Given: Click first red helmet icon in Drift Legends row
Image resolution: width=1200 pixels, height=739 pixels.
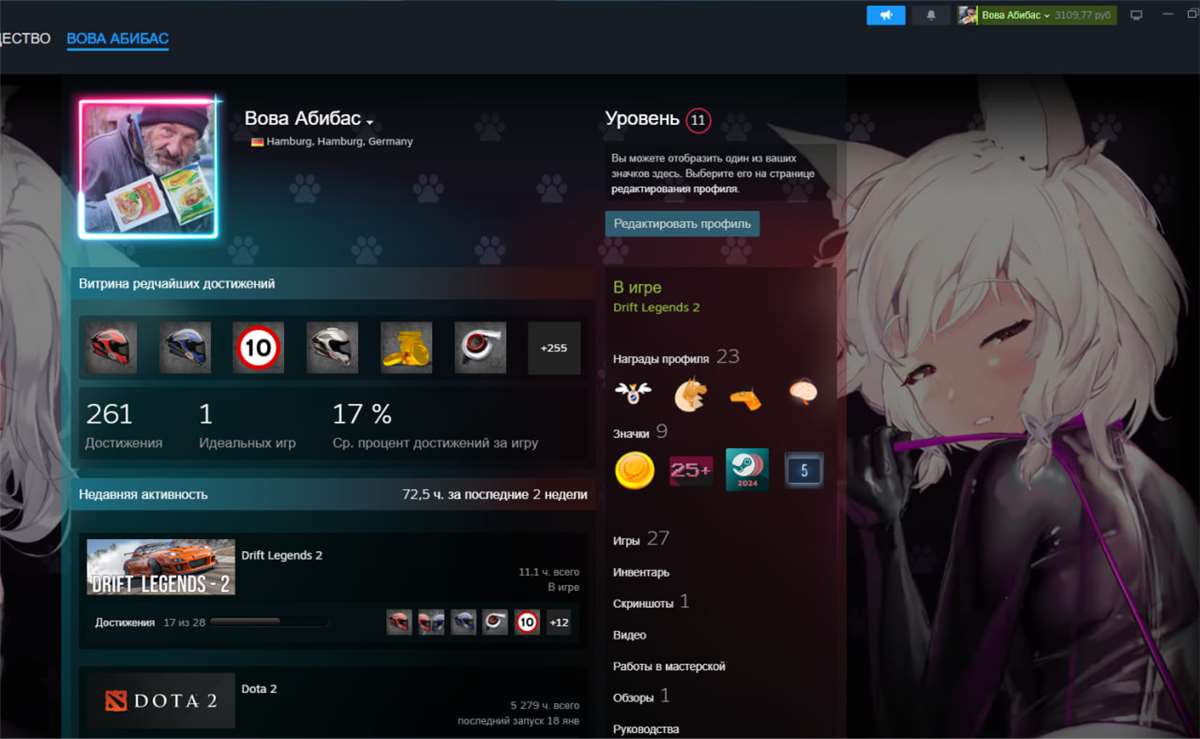Looking at the screenshot, I should tap(399, 622).
